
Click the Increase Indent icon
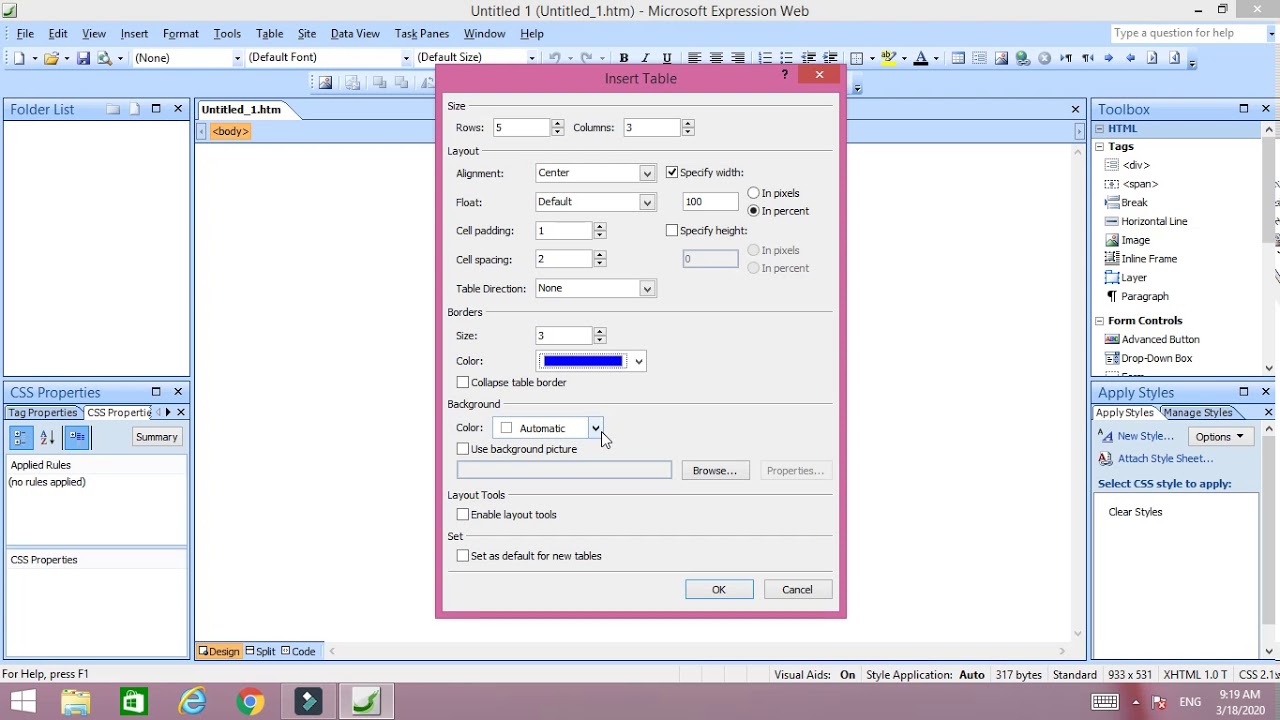(x=830, y=58)
